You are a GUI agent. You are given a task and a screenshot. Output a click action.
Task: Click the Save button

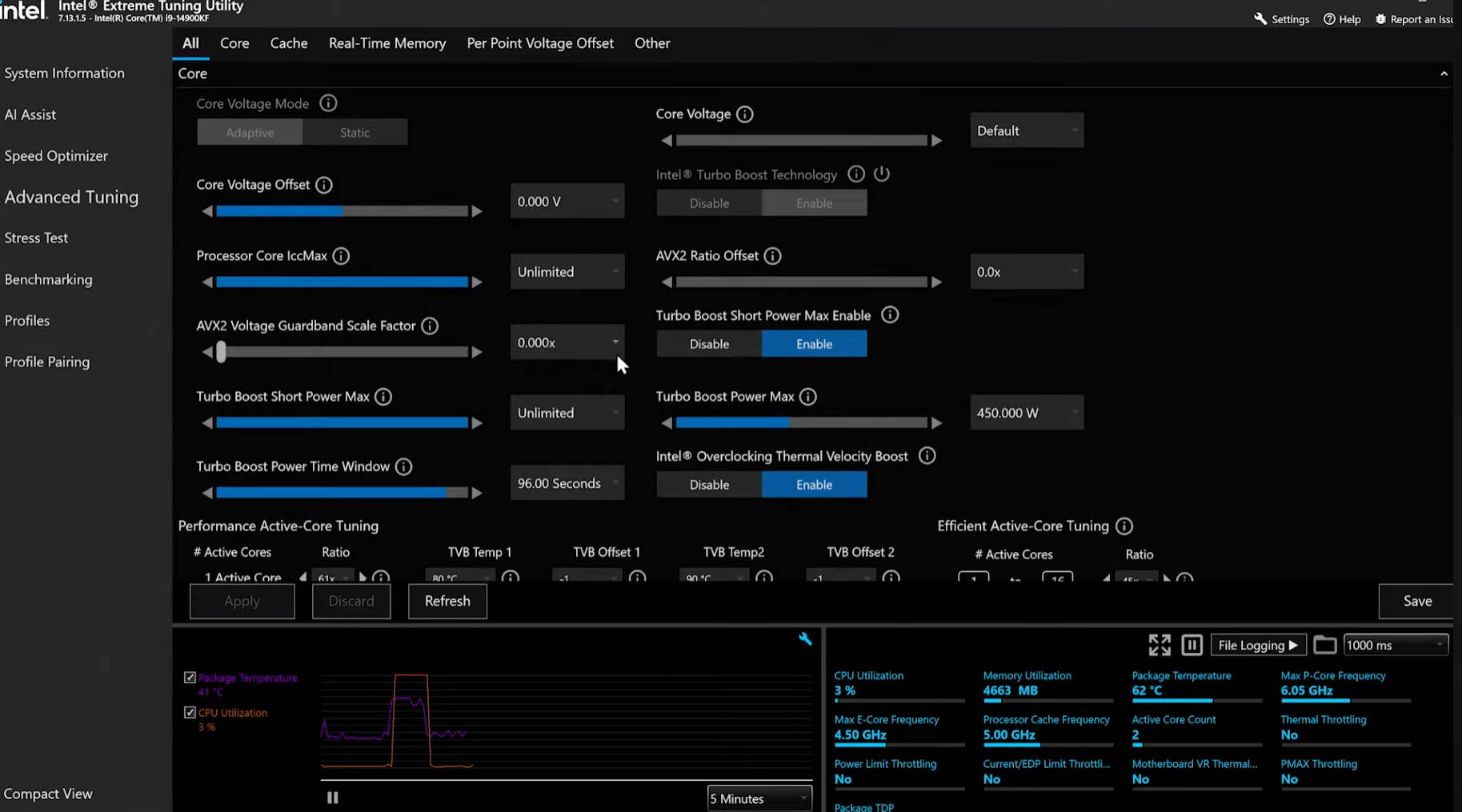click(x=1416, y=601)
